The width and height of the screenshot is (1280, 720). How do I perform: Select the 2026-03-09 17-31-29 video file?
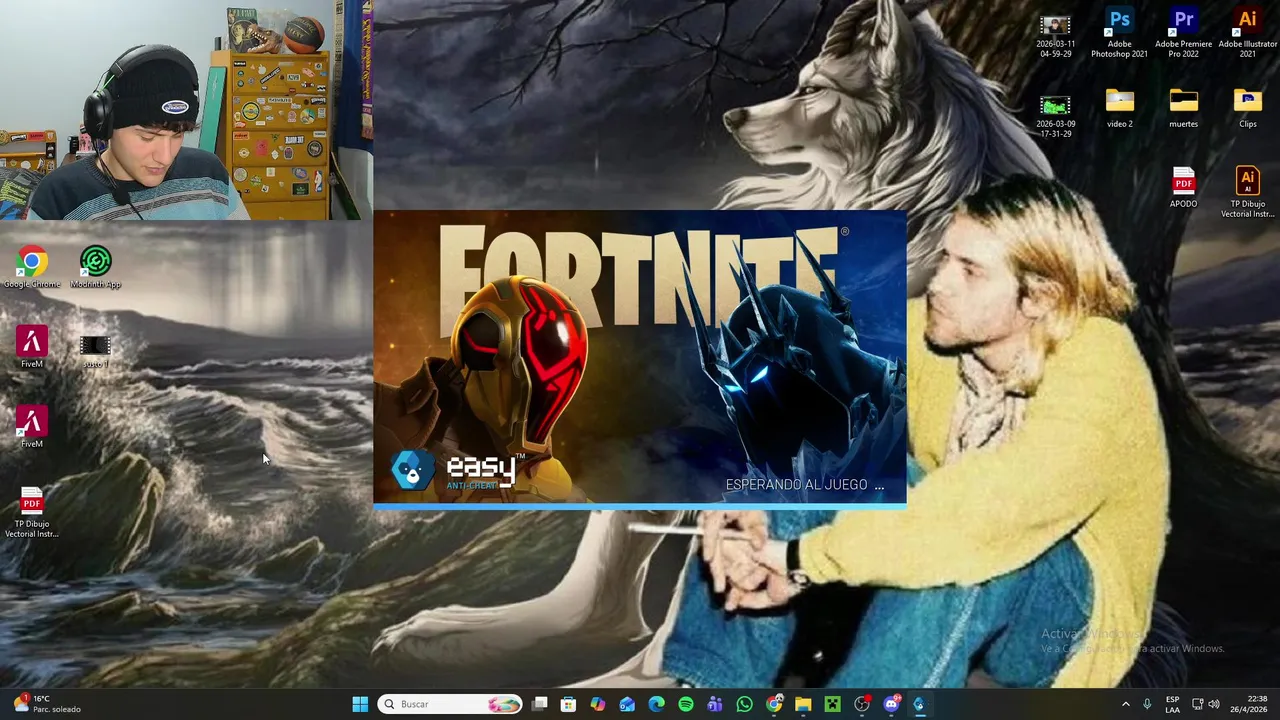1055,117
